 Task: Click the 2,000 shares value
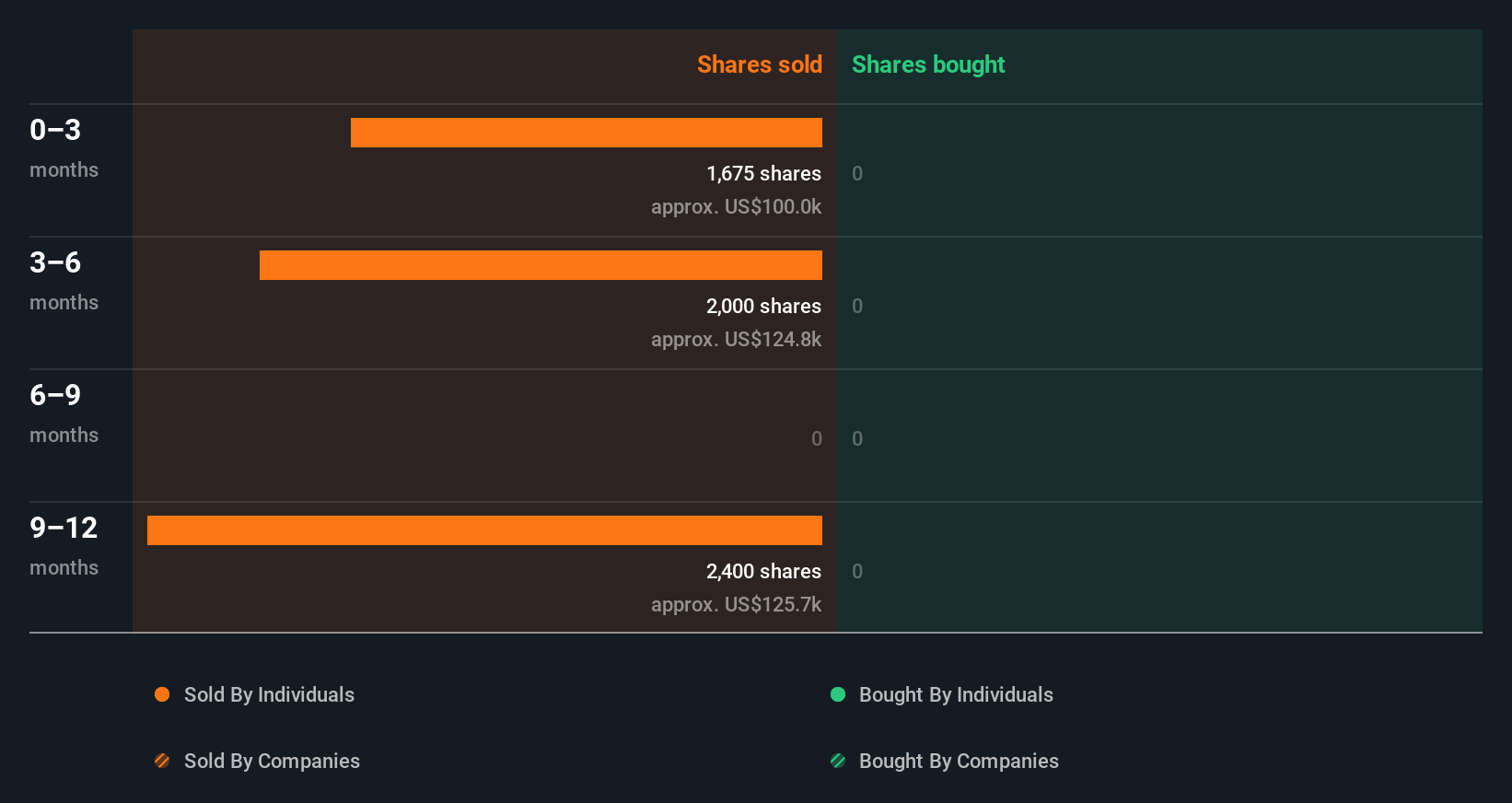coord(763,306)
